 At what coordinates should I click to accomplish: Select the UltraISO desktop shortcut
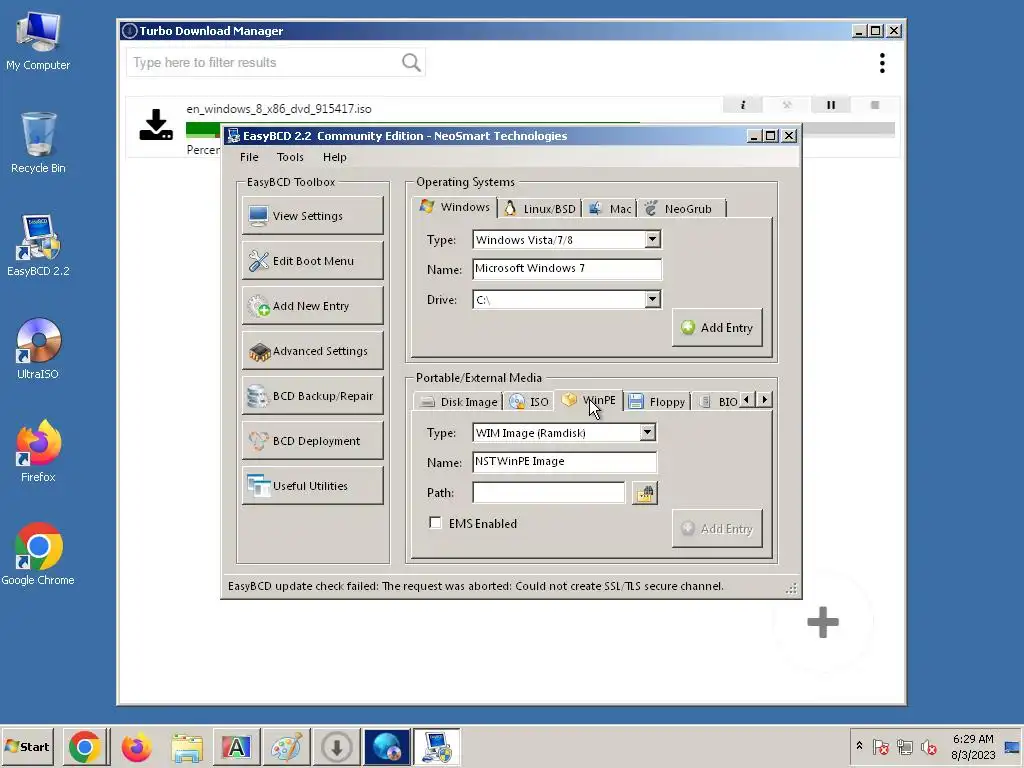38,349
